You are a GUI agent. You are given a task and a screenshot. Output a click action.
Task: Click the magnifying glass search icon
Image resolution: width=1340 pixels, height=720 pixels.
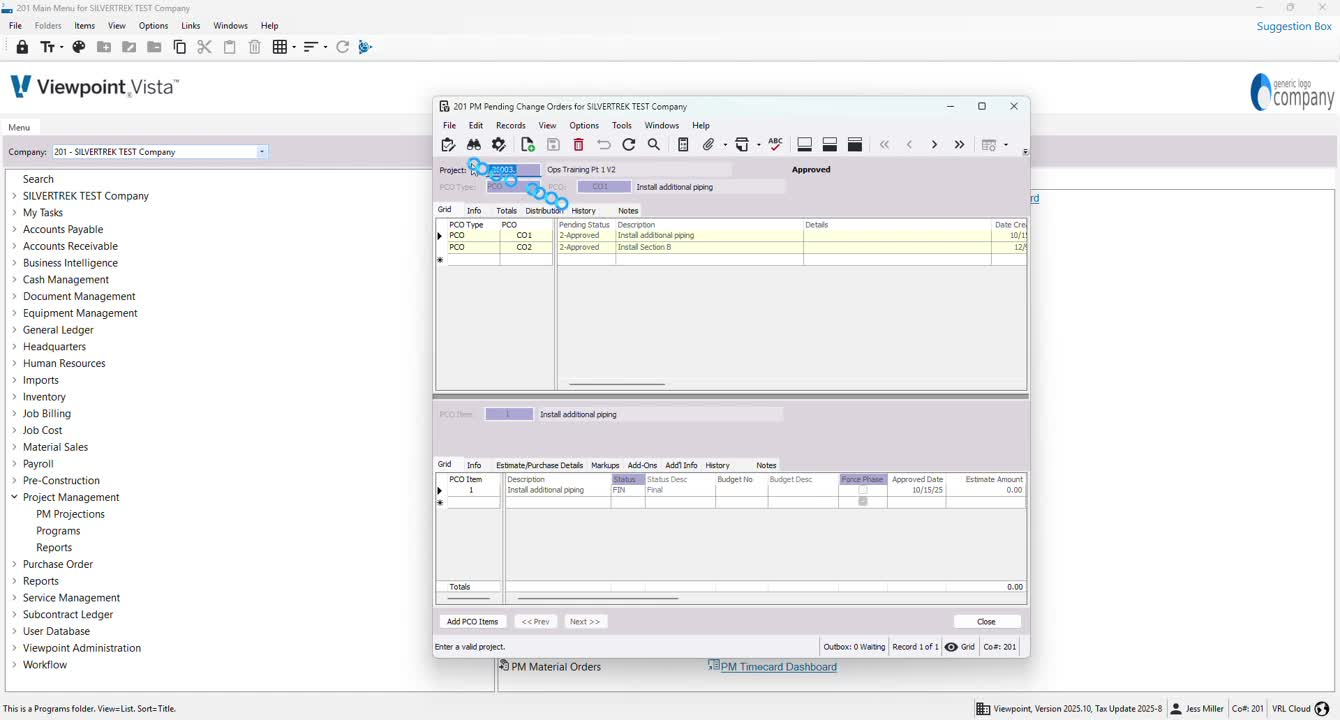click(x=654, y=145)
